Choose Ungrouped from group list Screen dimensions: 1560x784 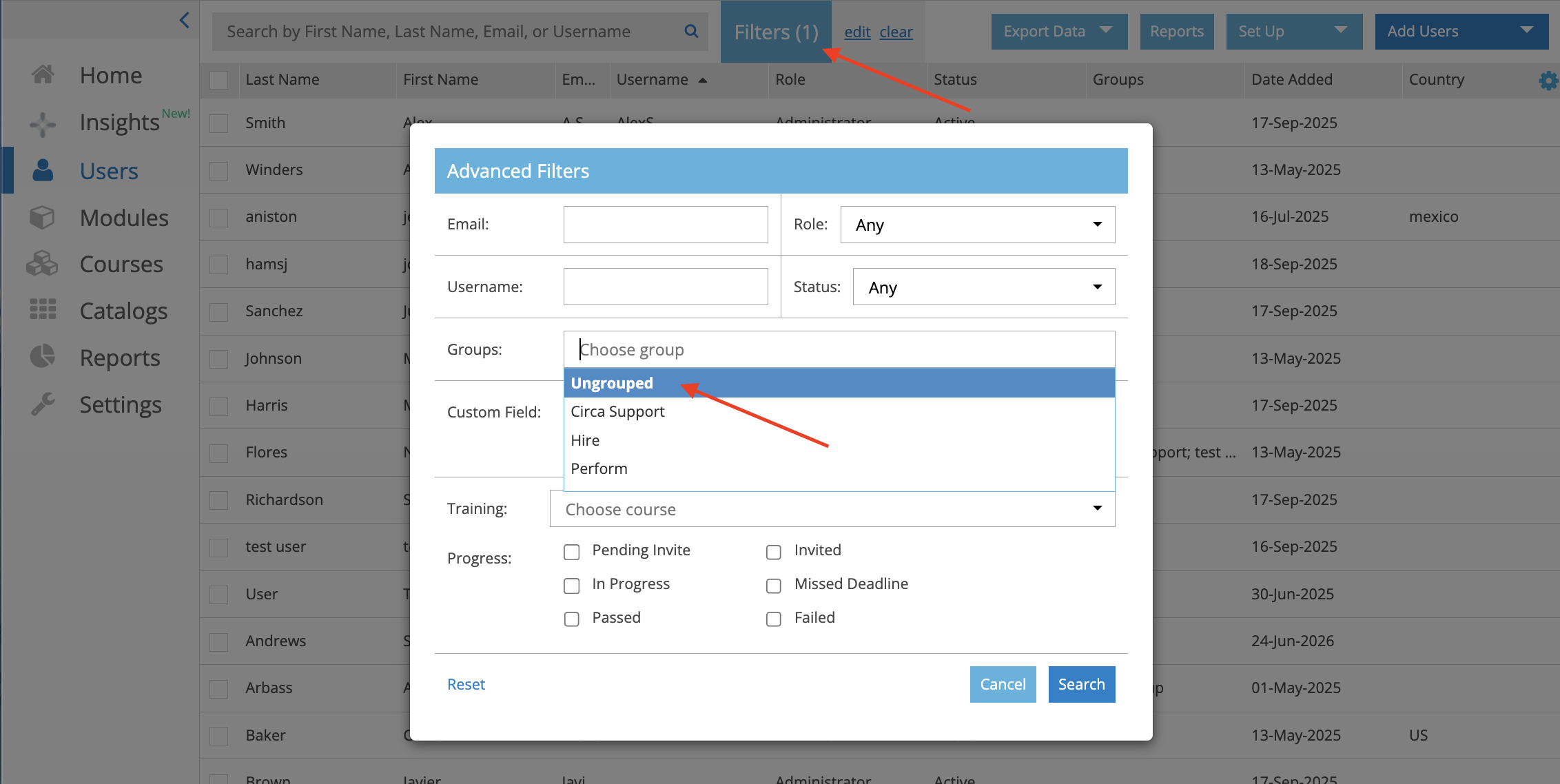point(839,383)
